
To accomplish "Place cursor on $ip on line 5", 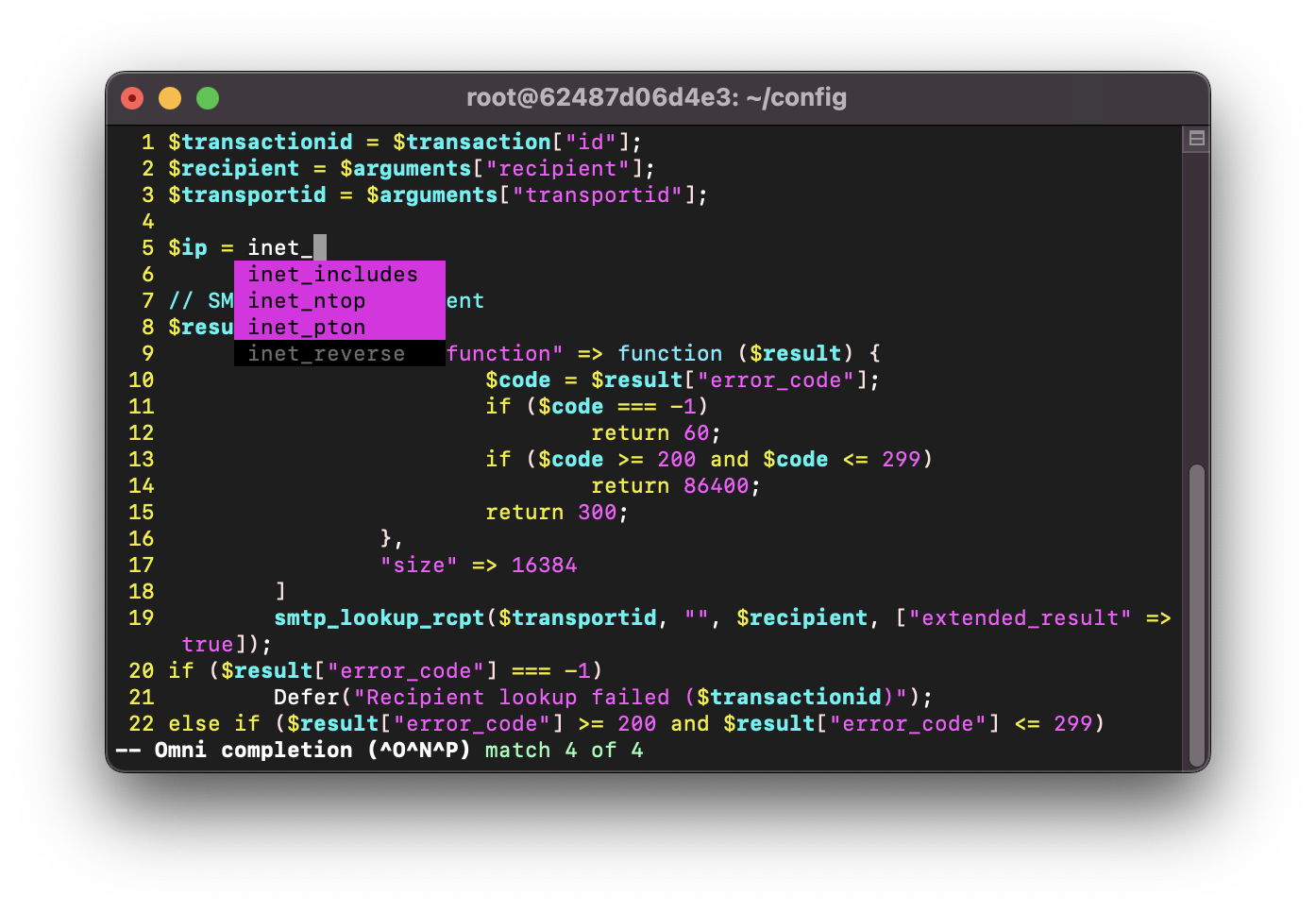I will pyautogui.click(x=188, y=247).
